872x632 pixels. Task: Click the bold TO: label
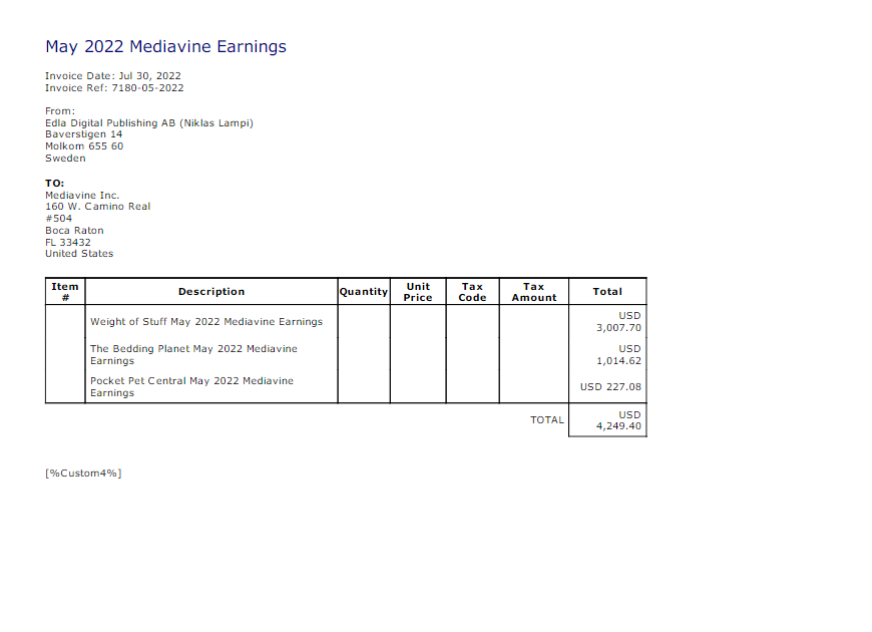(x=54, y=183)
